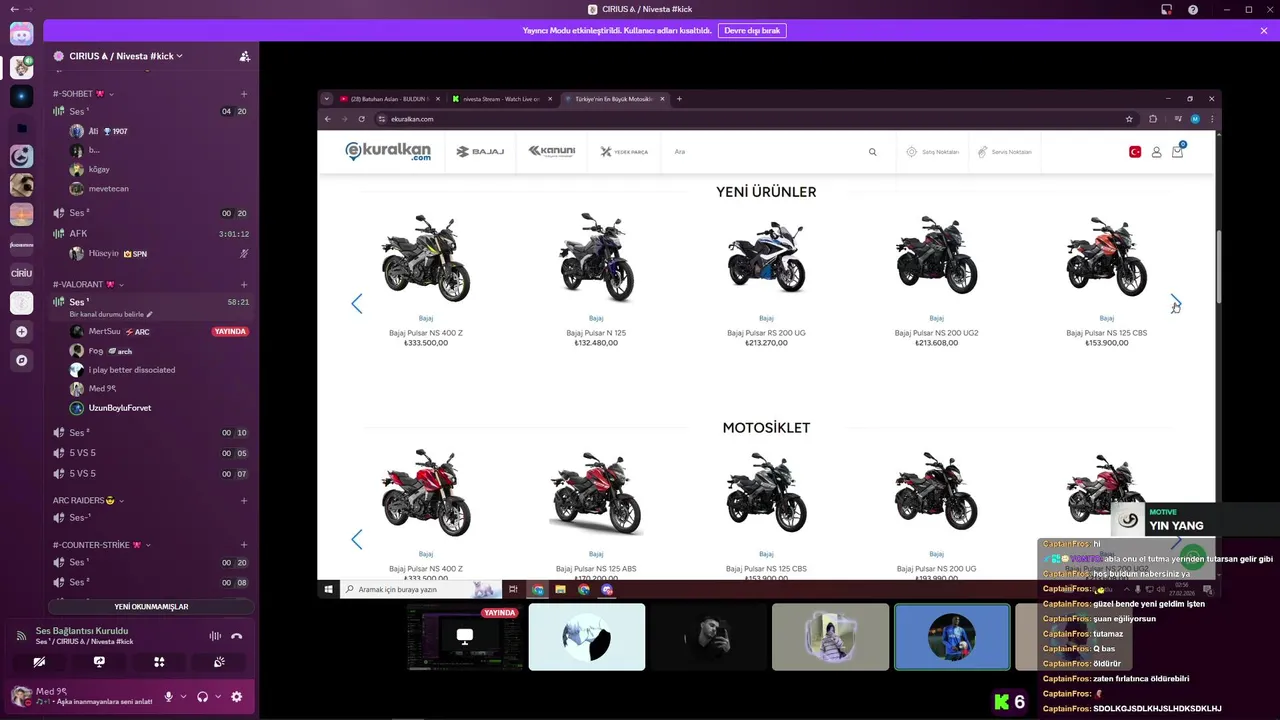Open the Kanuni brand menu

click(552, 152)
